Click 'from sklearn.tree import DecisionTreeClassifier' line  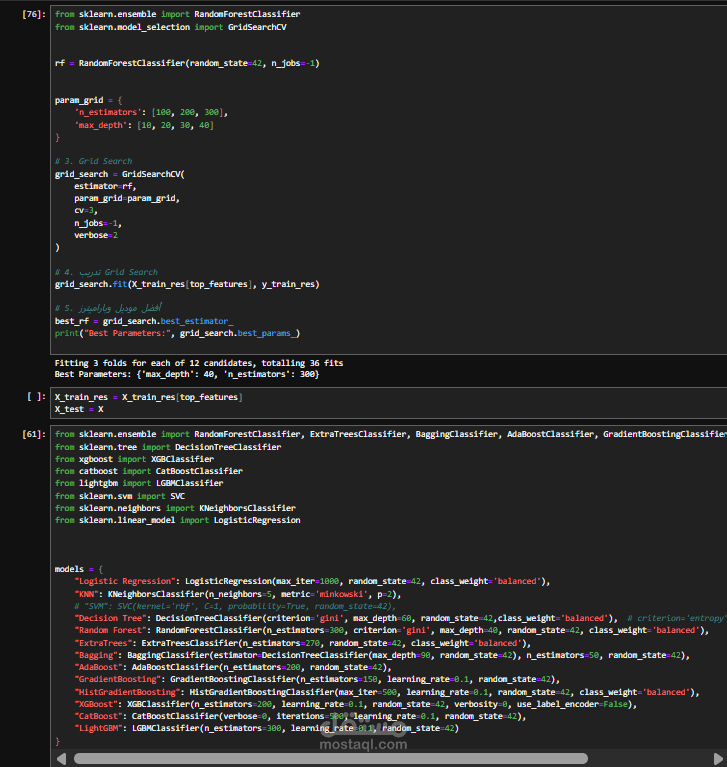[168, 447]
